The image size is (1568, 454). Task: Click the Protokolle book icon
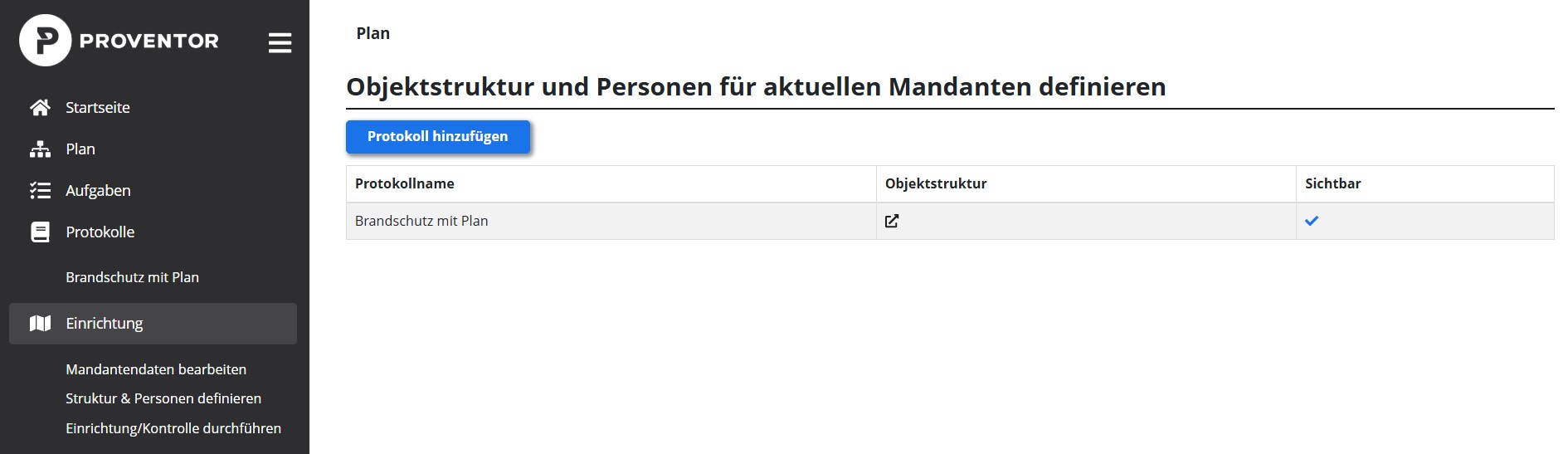[x=40, y=232]
